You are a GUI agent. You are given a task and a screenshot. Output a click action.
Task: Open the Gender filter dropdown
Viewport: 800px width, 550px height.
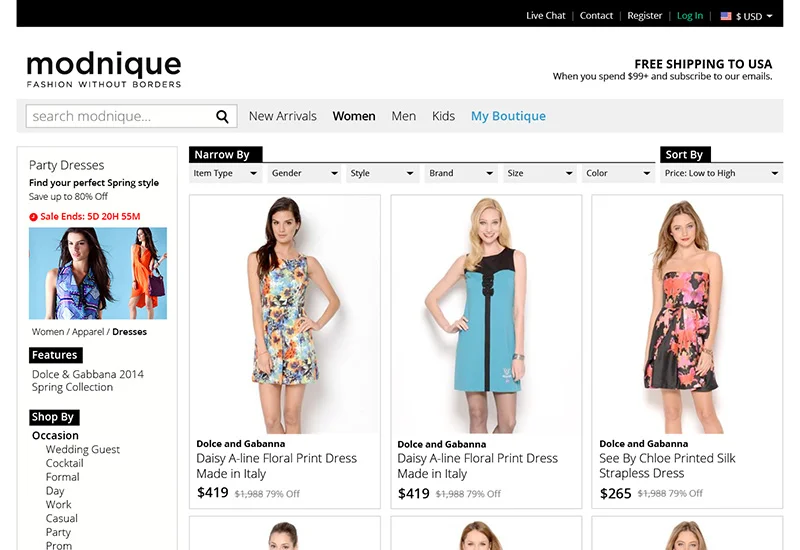[304, 173]
